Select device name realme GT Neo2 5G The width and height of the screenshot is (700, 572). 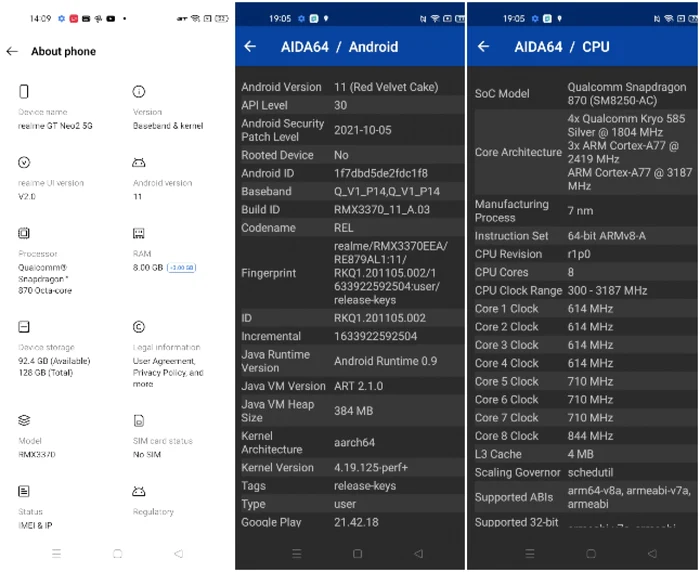(x=55, y=126)
